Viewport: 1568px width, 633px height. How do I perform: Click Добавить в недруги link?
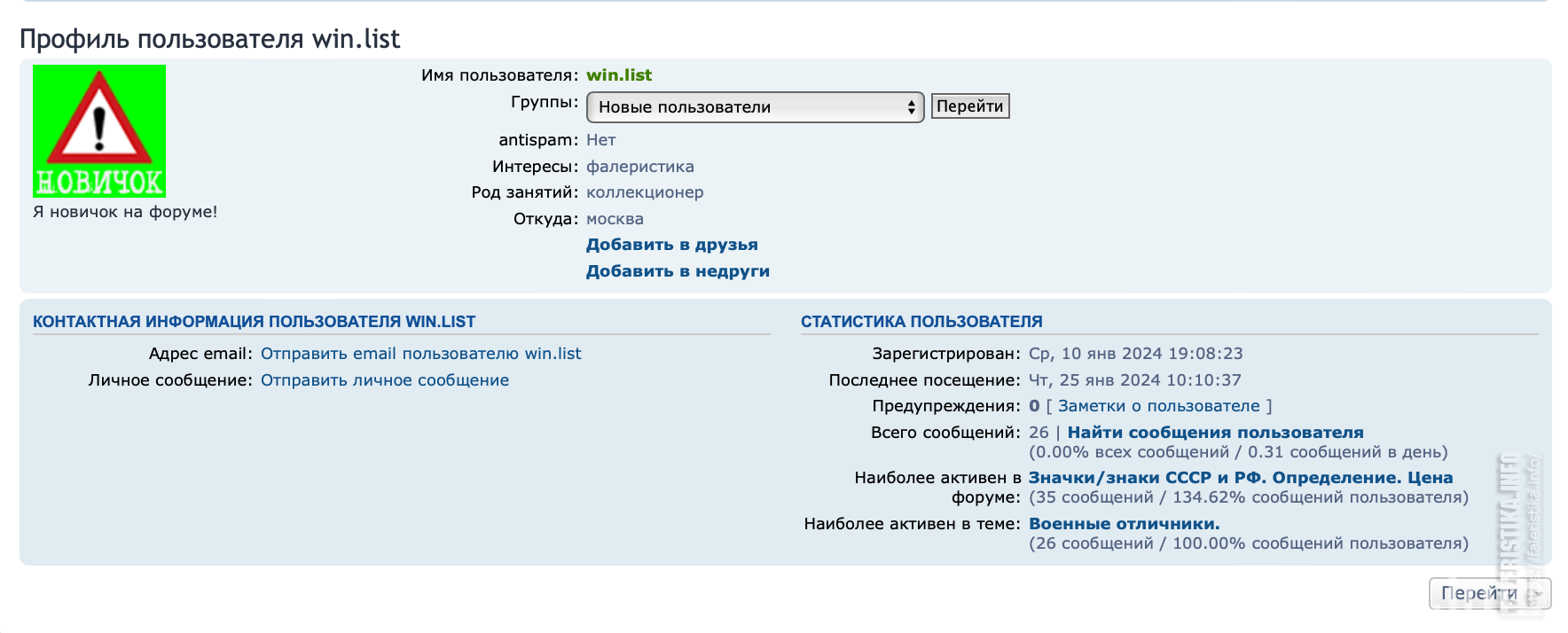click(x=678, y=271)
